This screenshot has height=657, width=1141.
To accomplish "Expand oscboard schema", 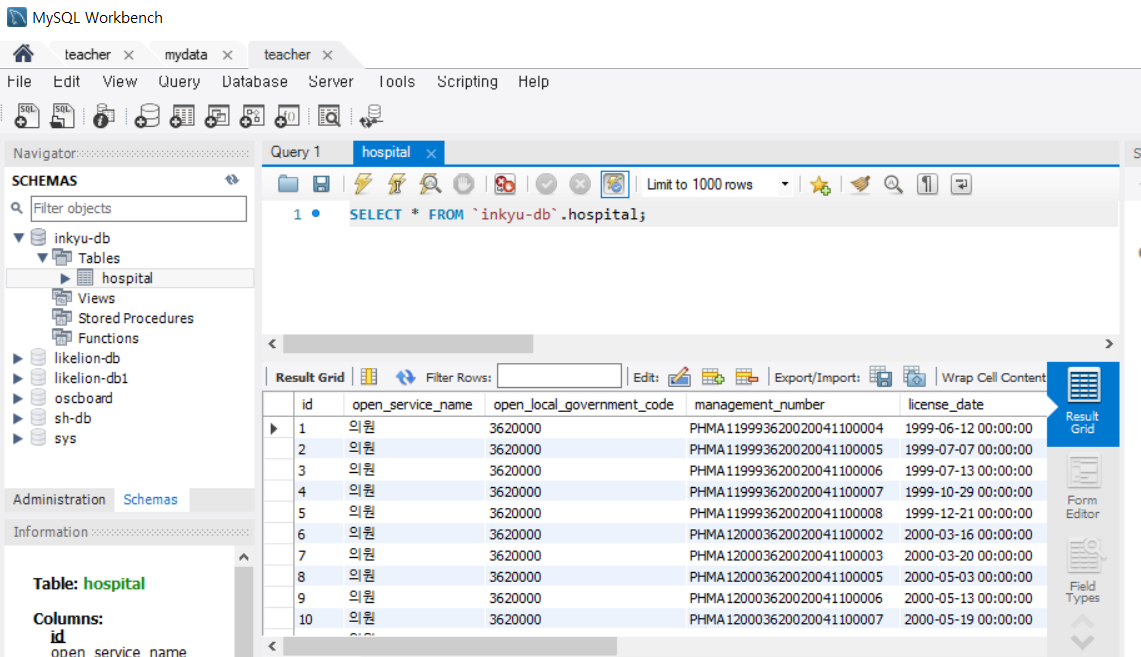I will (18, 398).
